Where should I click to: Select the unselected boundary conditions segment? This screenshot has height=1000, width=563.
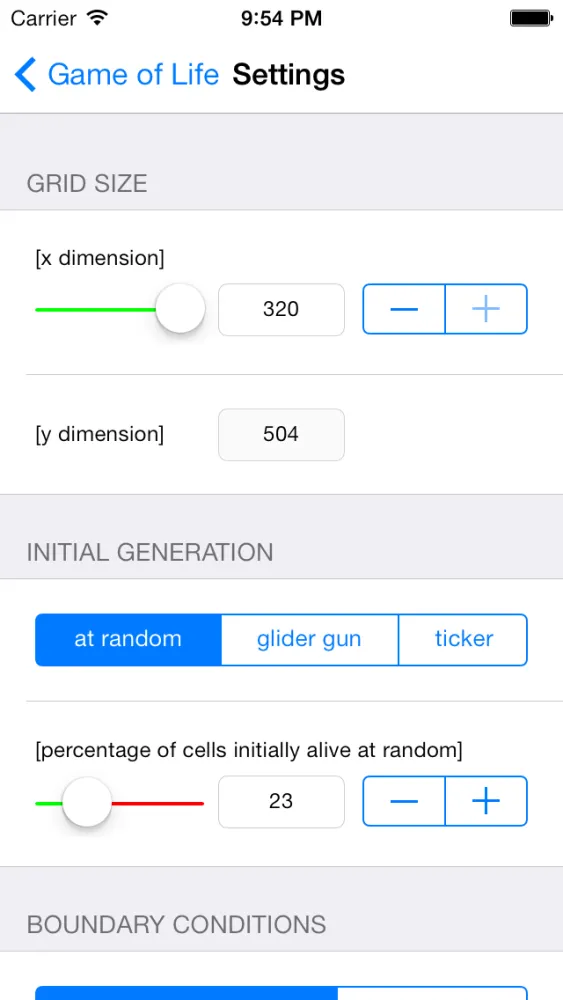tap(432, 993)
